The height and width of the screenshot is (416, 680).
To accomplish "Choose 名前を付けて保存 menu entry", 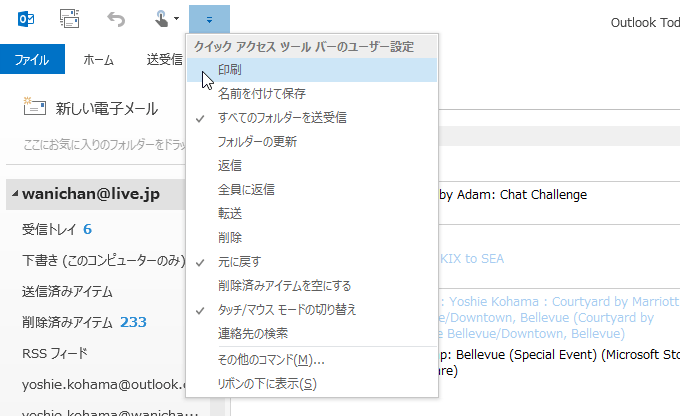I will click(261, 94).
